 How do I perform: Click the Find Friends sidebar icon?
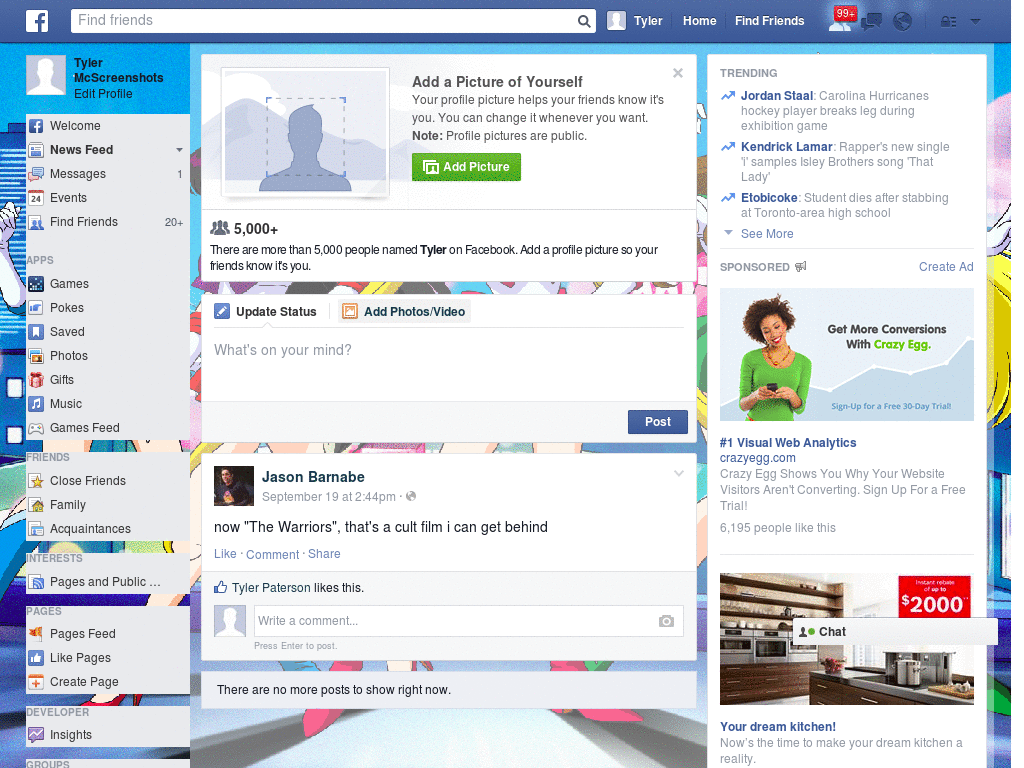37,222
